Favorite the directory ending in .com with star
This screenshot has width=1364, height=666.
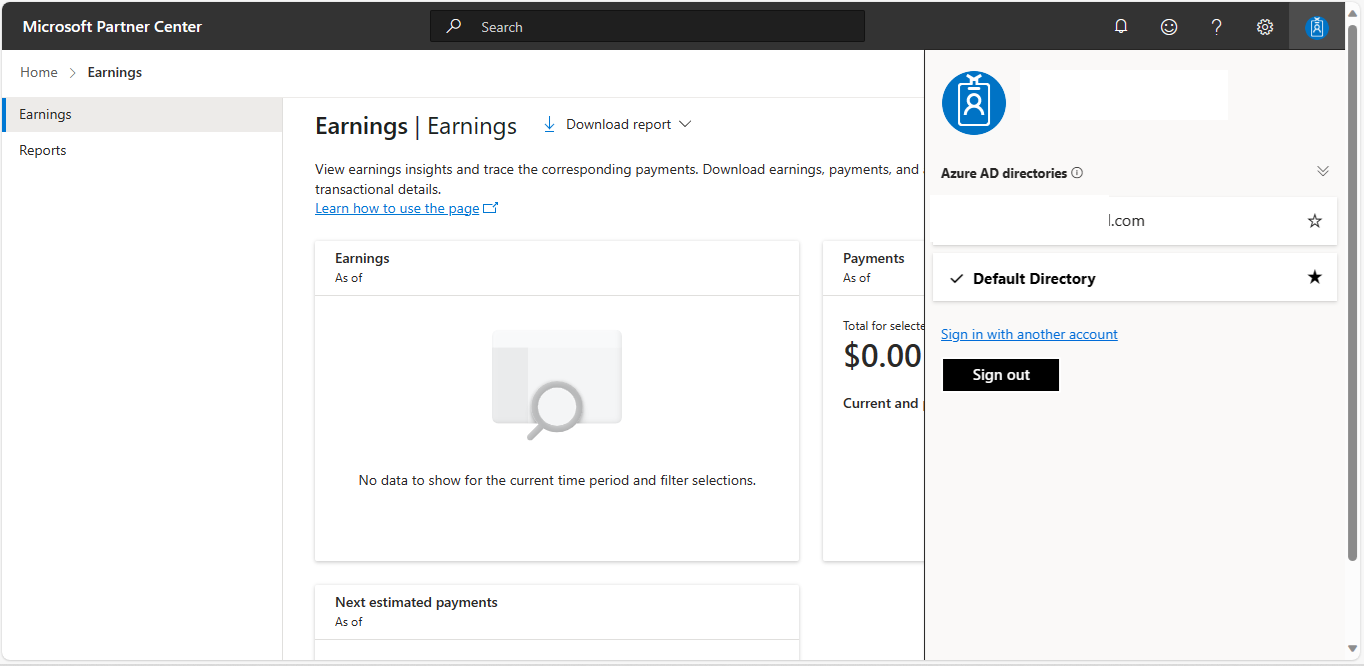1315,221
